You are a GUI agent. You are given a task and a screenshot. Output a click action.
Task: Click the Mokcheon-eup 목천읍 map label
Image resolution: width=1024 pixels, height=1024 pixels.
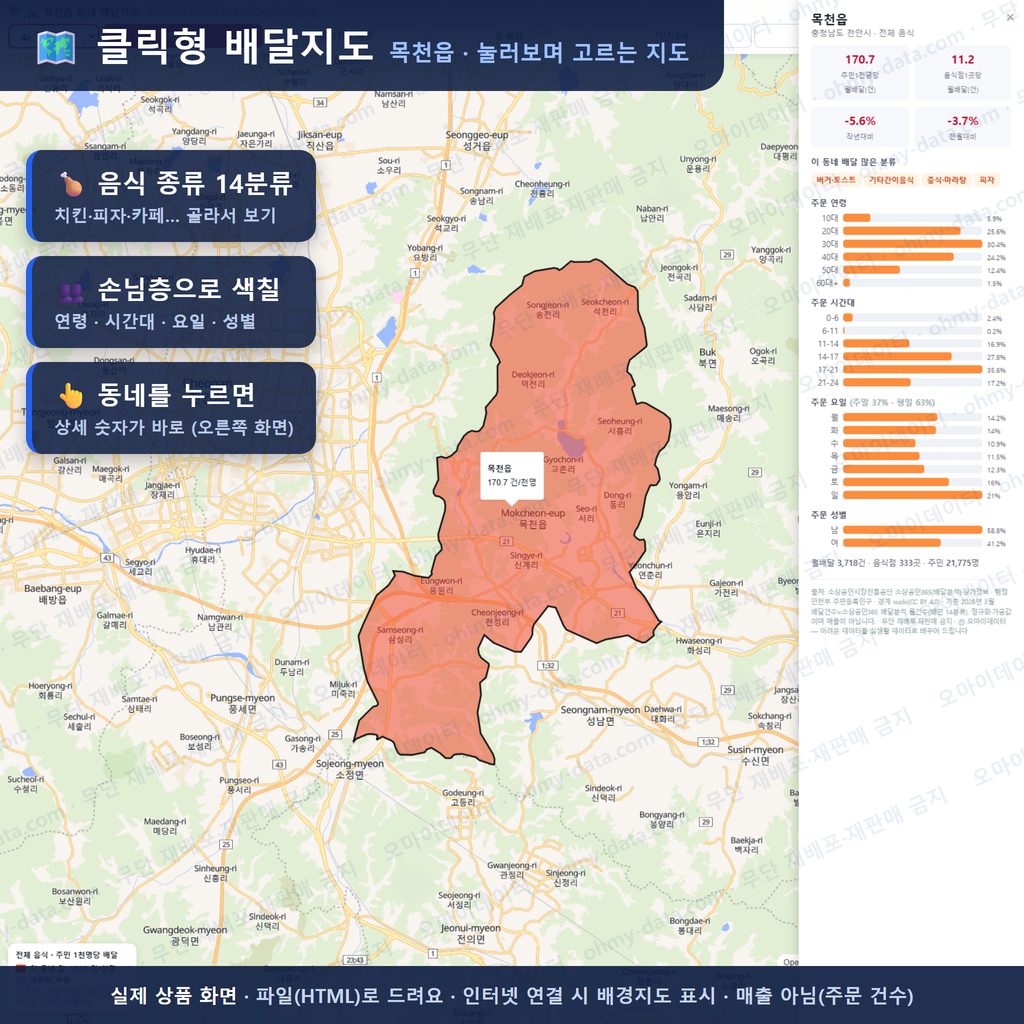pyautogui.click(x=533, y=519)
